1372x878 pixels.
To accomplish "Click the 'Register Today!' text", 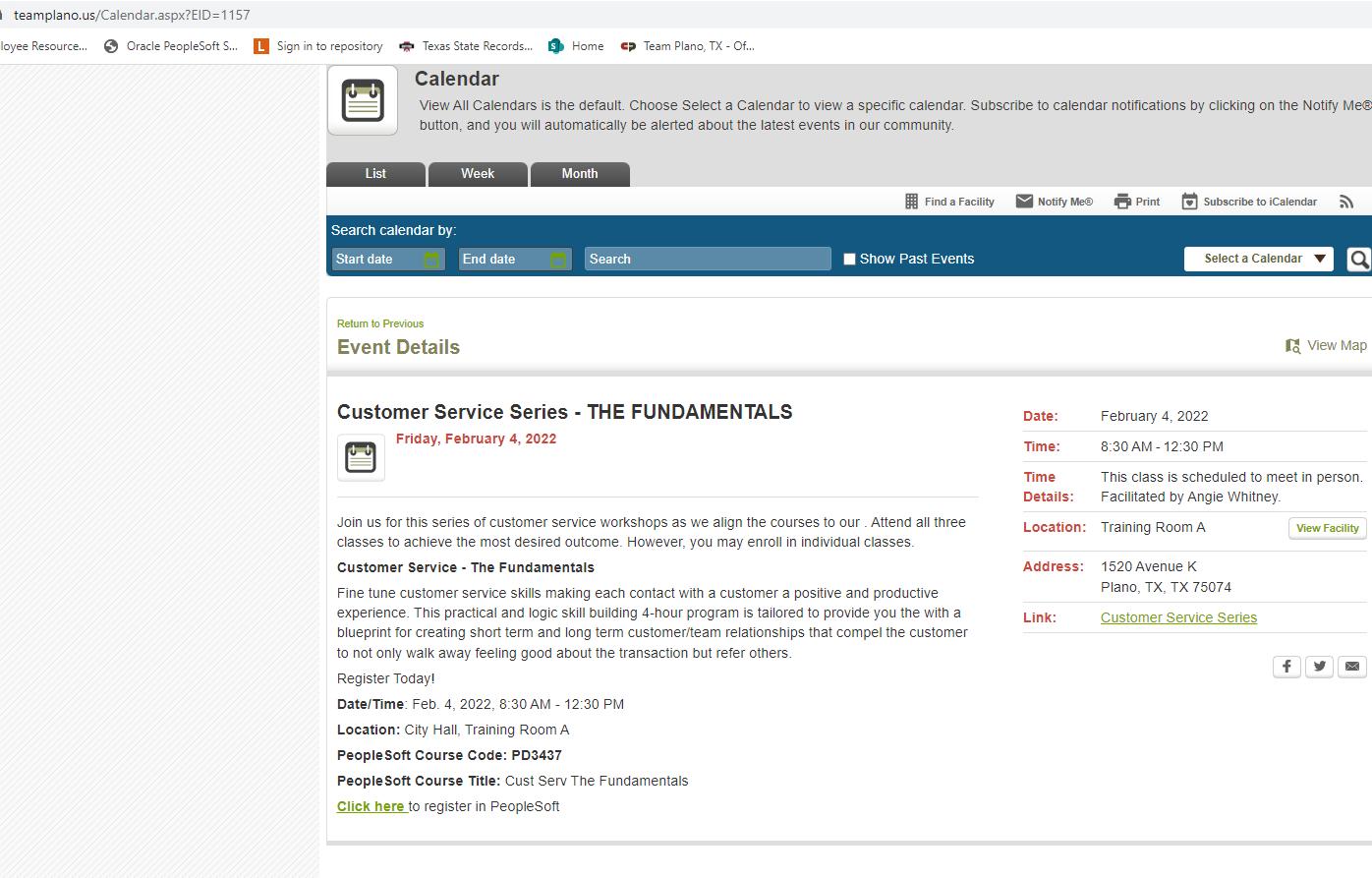I will [386, 678].
